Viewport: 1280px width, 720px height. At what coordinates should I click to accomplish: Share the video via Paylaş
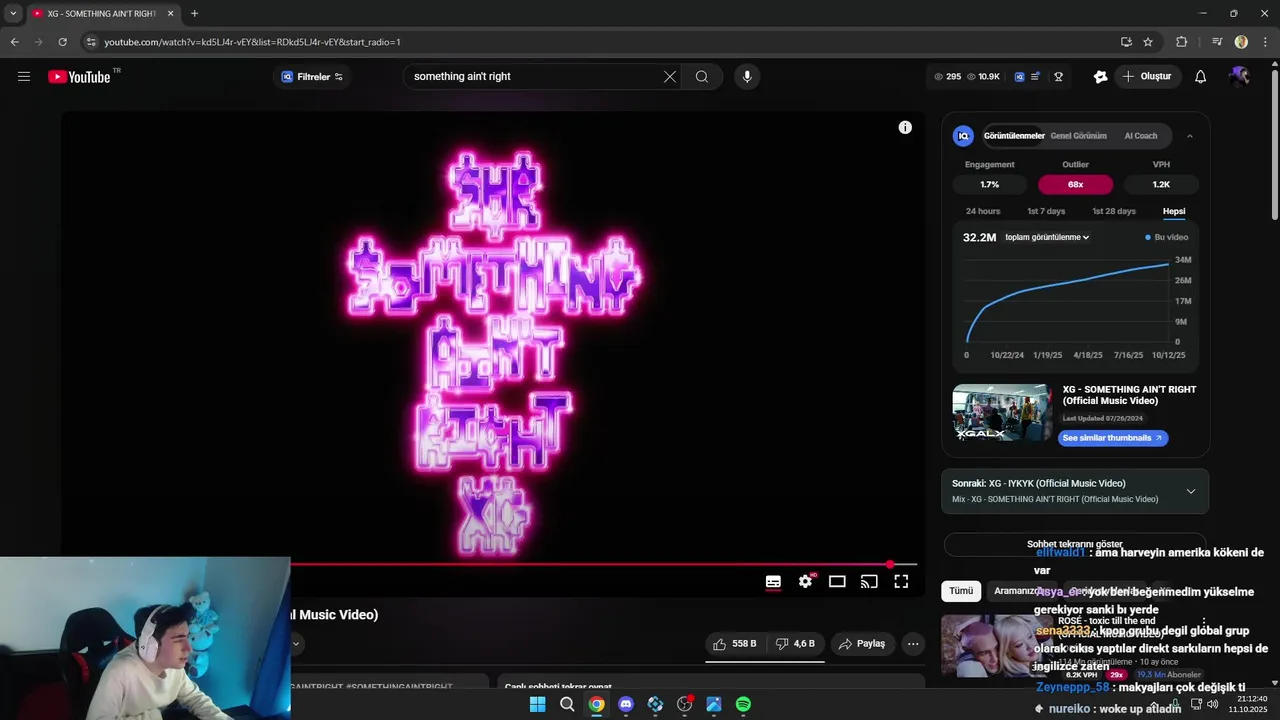[861, 644]
